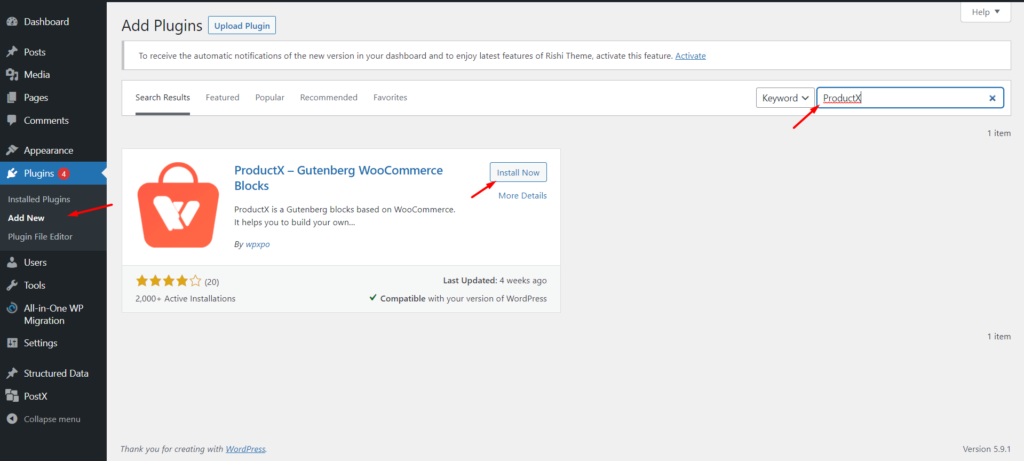Switch to Popular tab
The height and width of the screenshot is (461, 1024).
pos(270,97)
